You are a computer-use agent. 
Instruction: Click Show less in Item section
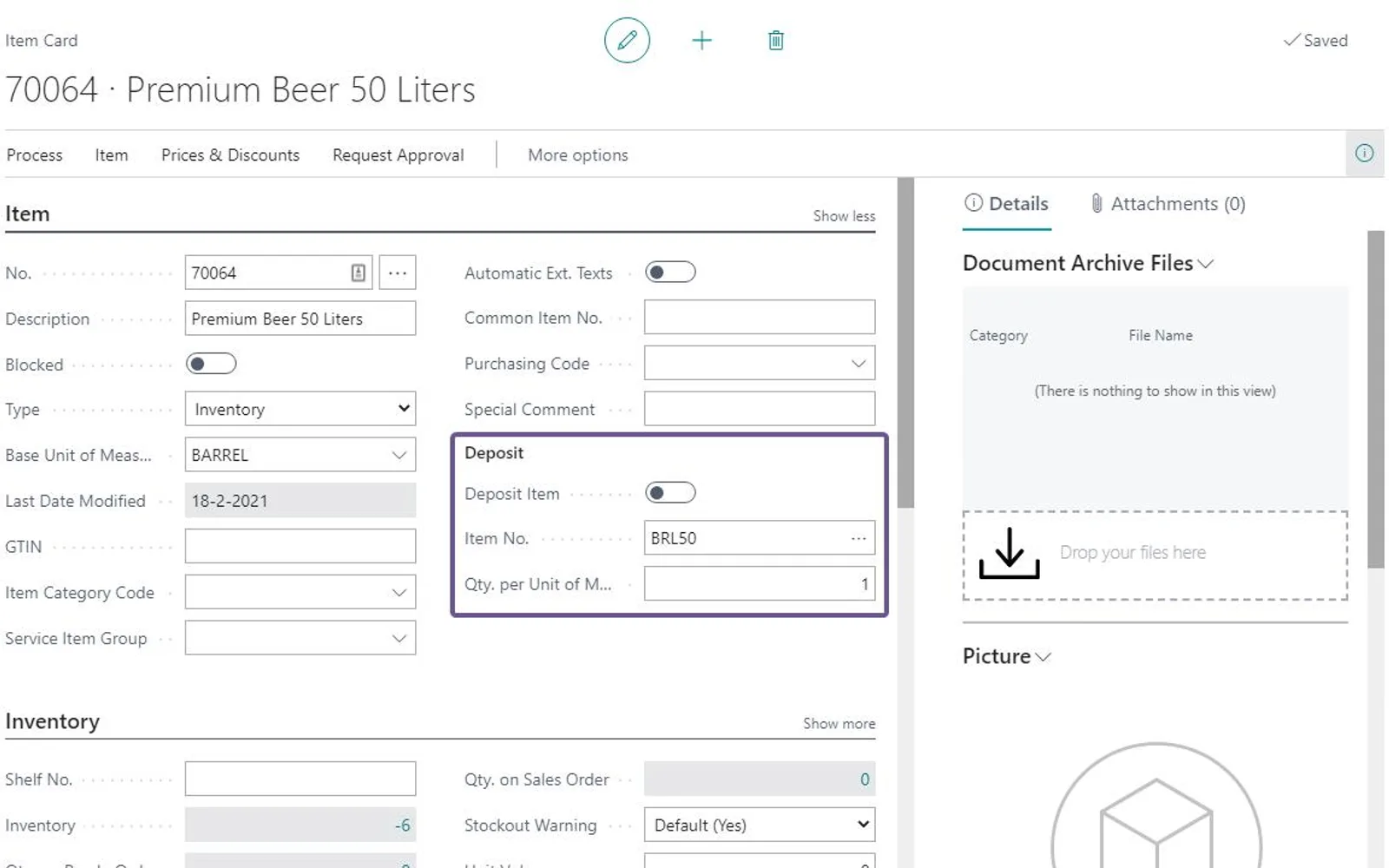pyautogui.click(x=844, y=215)
